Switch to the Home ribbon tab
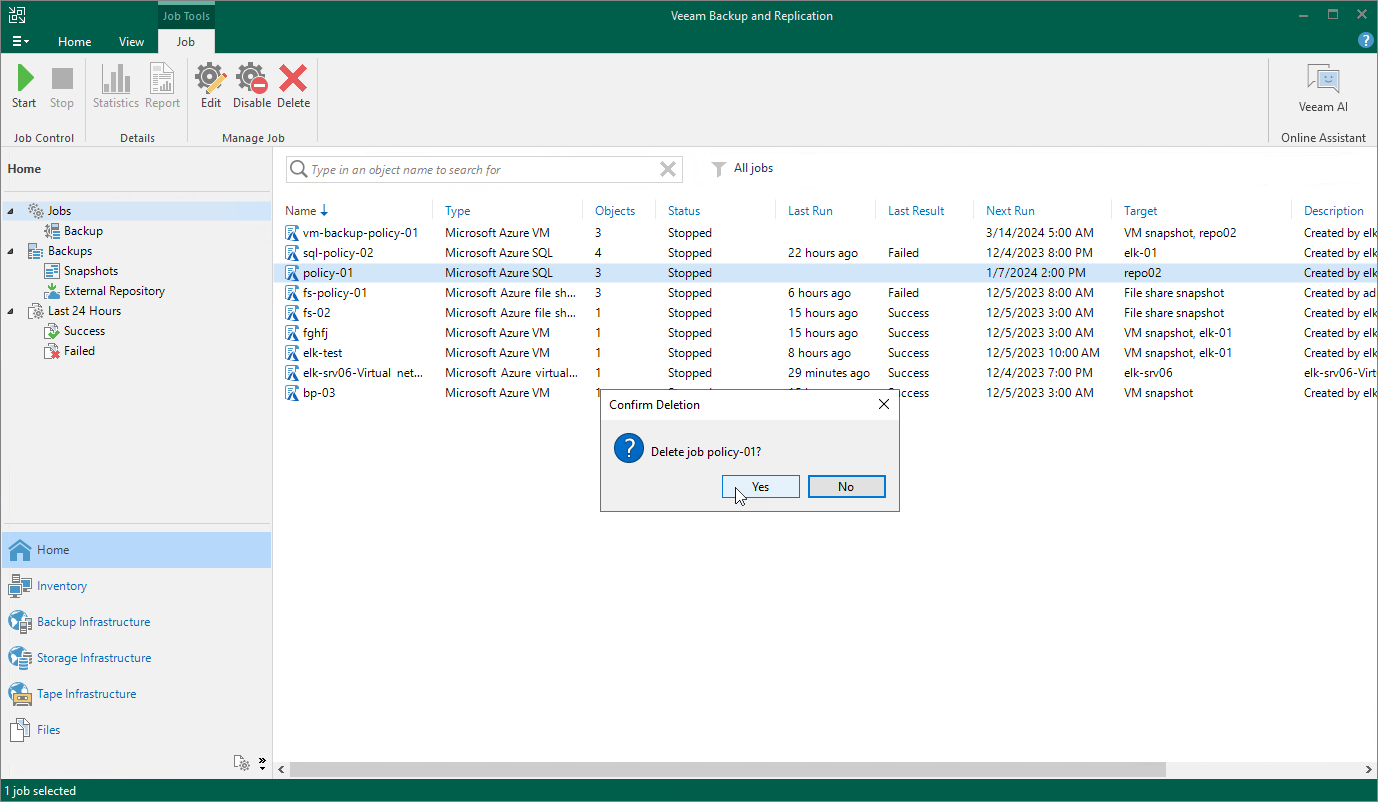Viewport: 1378px width, 802px height. pos(75,42)
